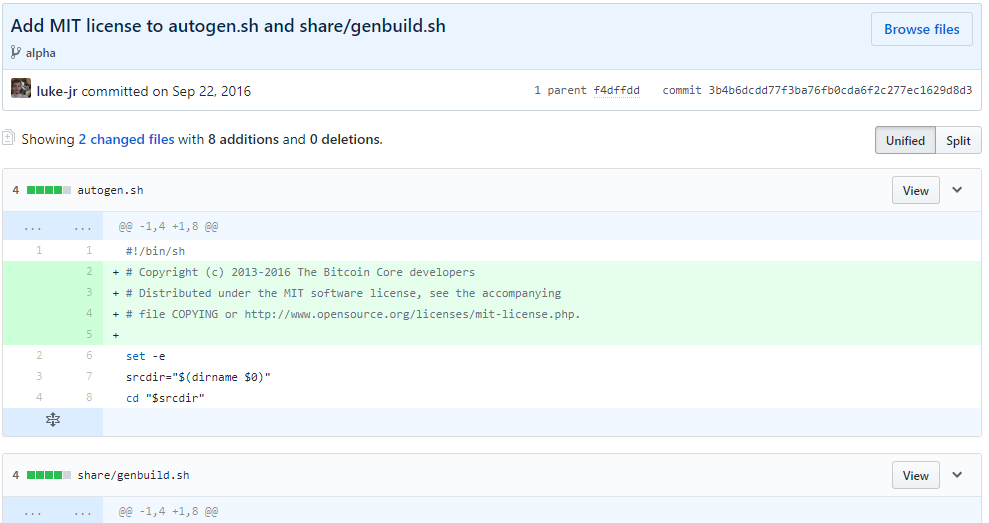View the autogen.sh file
The width and height of the screenshot is (989, 523).
[x=915, y=190]
